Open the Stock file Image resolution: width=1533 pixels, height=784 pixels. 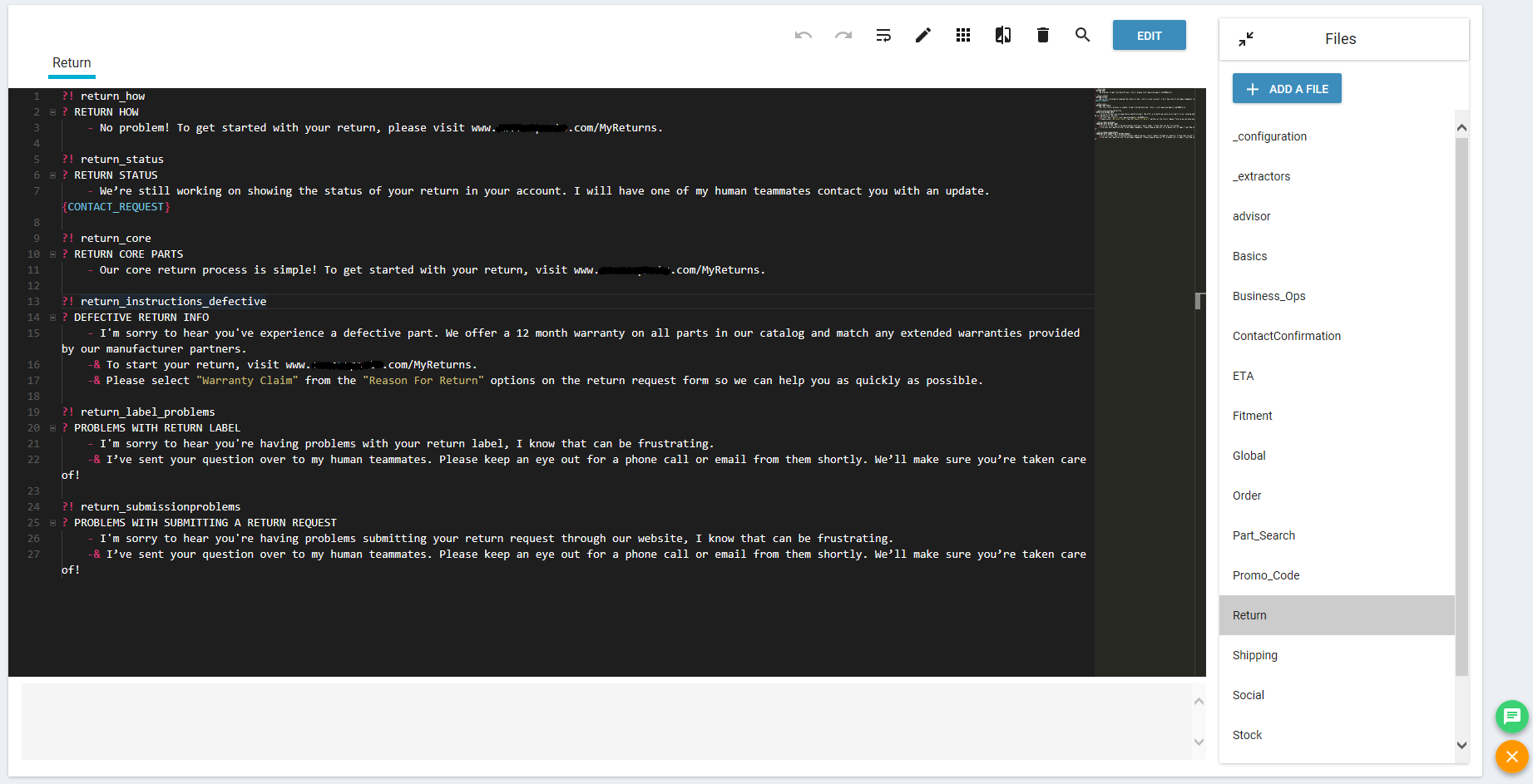1337,735
